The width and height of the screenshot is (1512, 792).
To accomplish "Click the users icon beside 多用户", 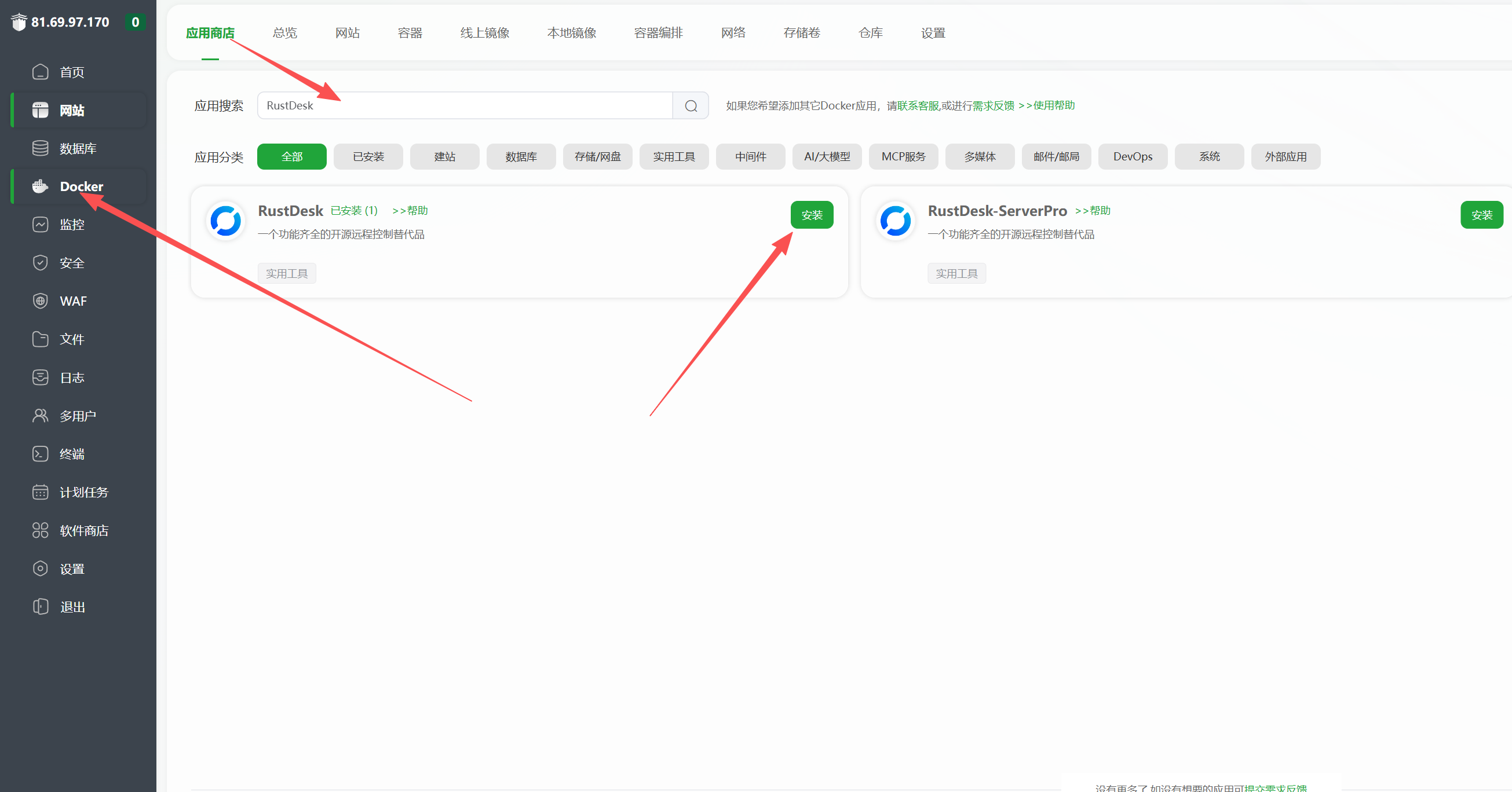I will click(x=40, y=415).
